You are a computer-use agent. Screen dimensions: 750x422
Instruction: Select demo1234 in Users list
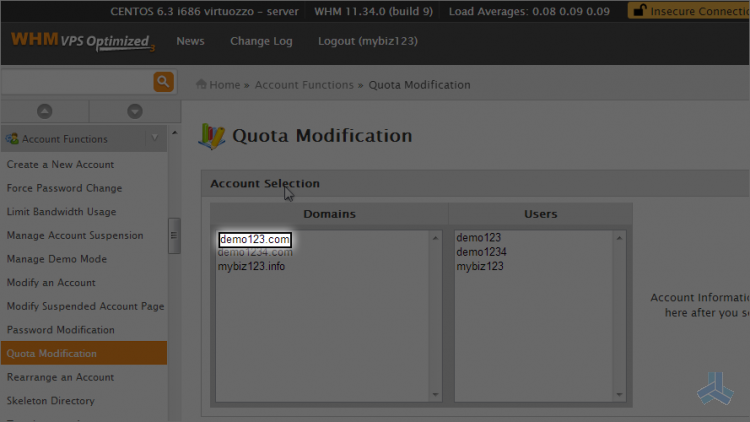pos(481,252)
